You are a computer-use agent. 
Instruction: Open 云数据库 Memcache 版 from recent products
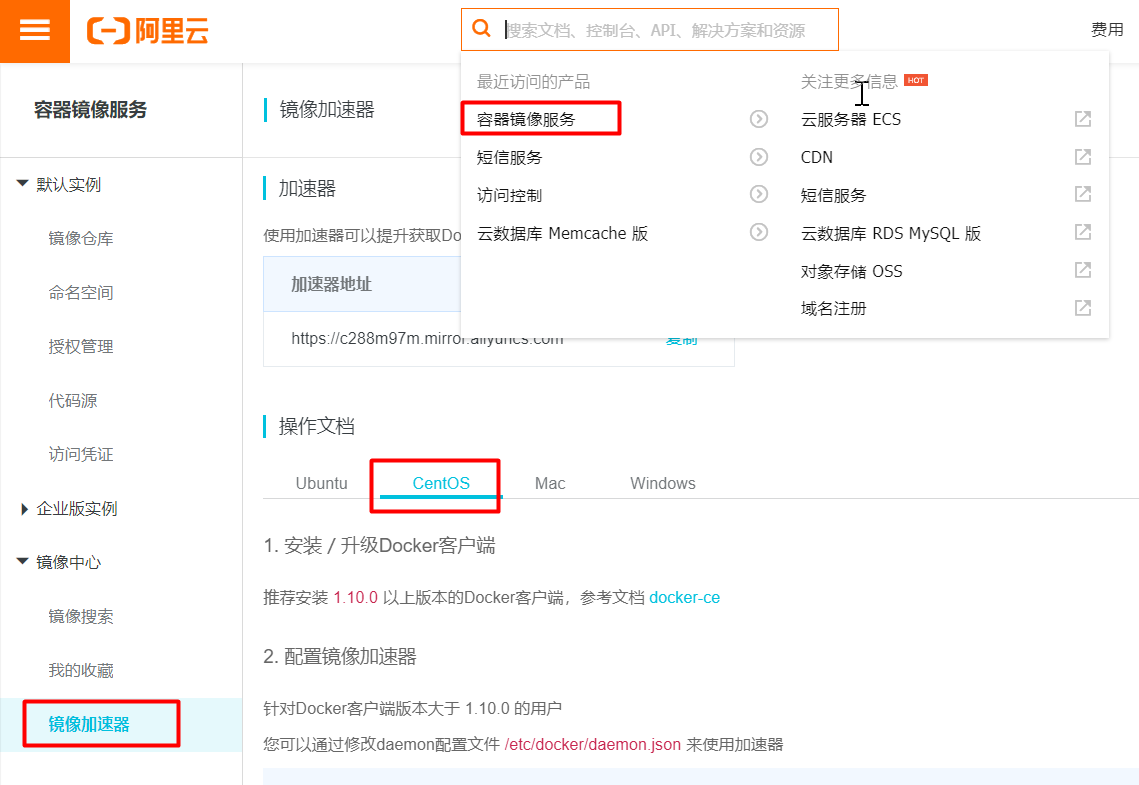(x=562, y=233)
